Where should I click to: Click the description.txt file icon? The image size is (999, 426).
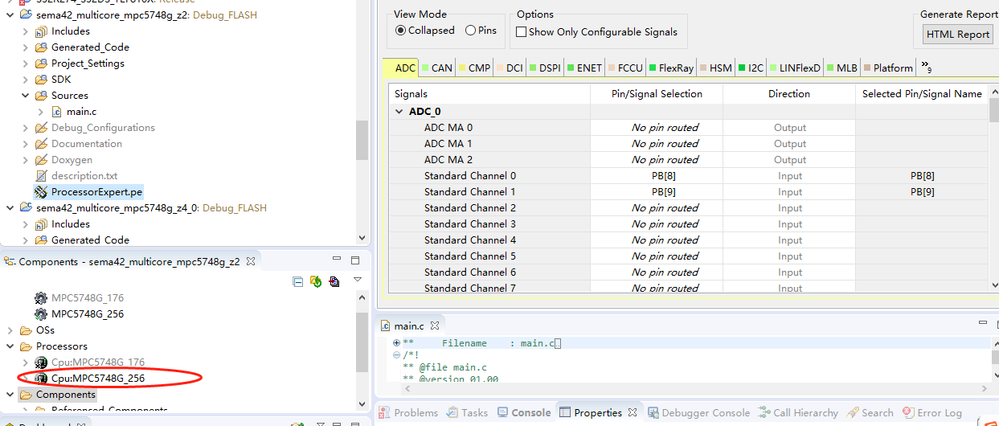tap(41, 175)
